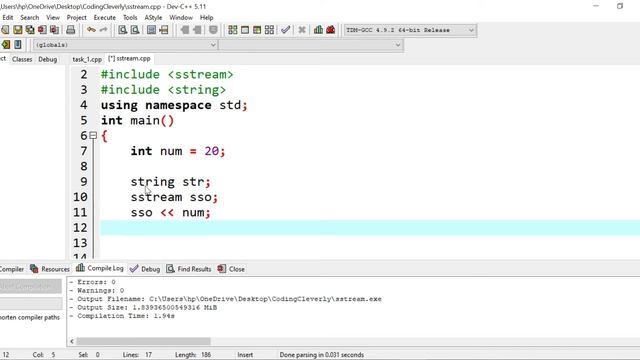Close the current file via toolbar icon
This screenshot has width=640, height=360.
tap(42, 30)
